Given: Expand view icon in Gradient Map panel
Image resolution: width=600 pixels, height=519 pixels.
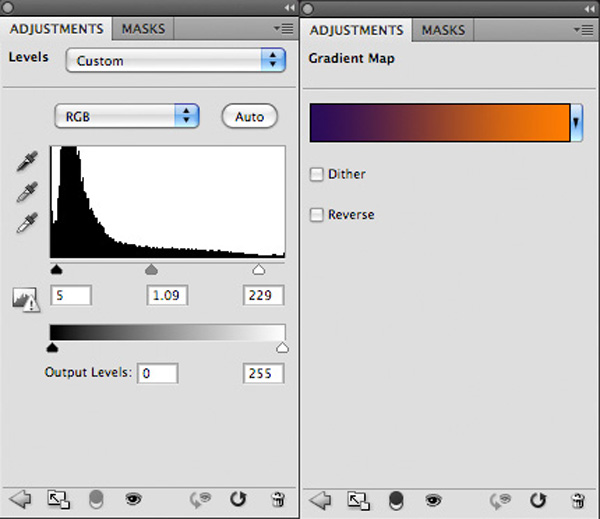Looking at the screenshot, I should (358, 500).
